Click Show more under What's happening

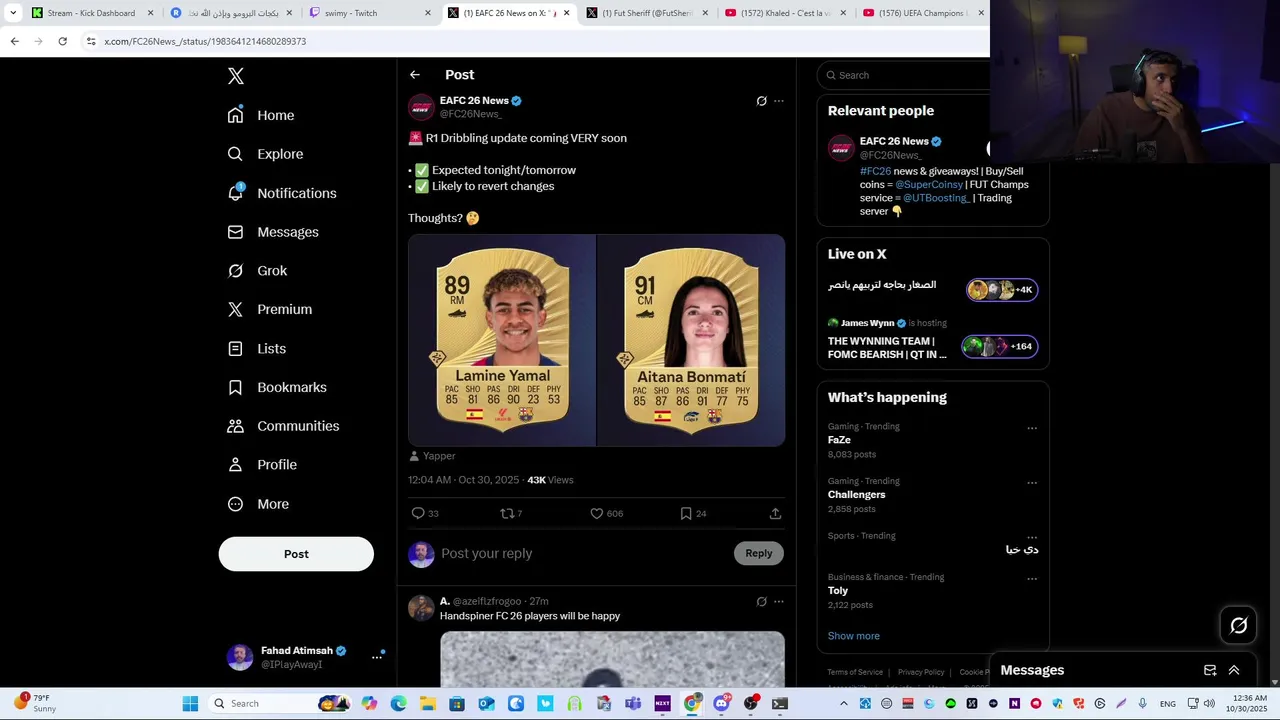pos(854,636)
